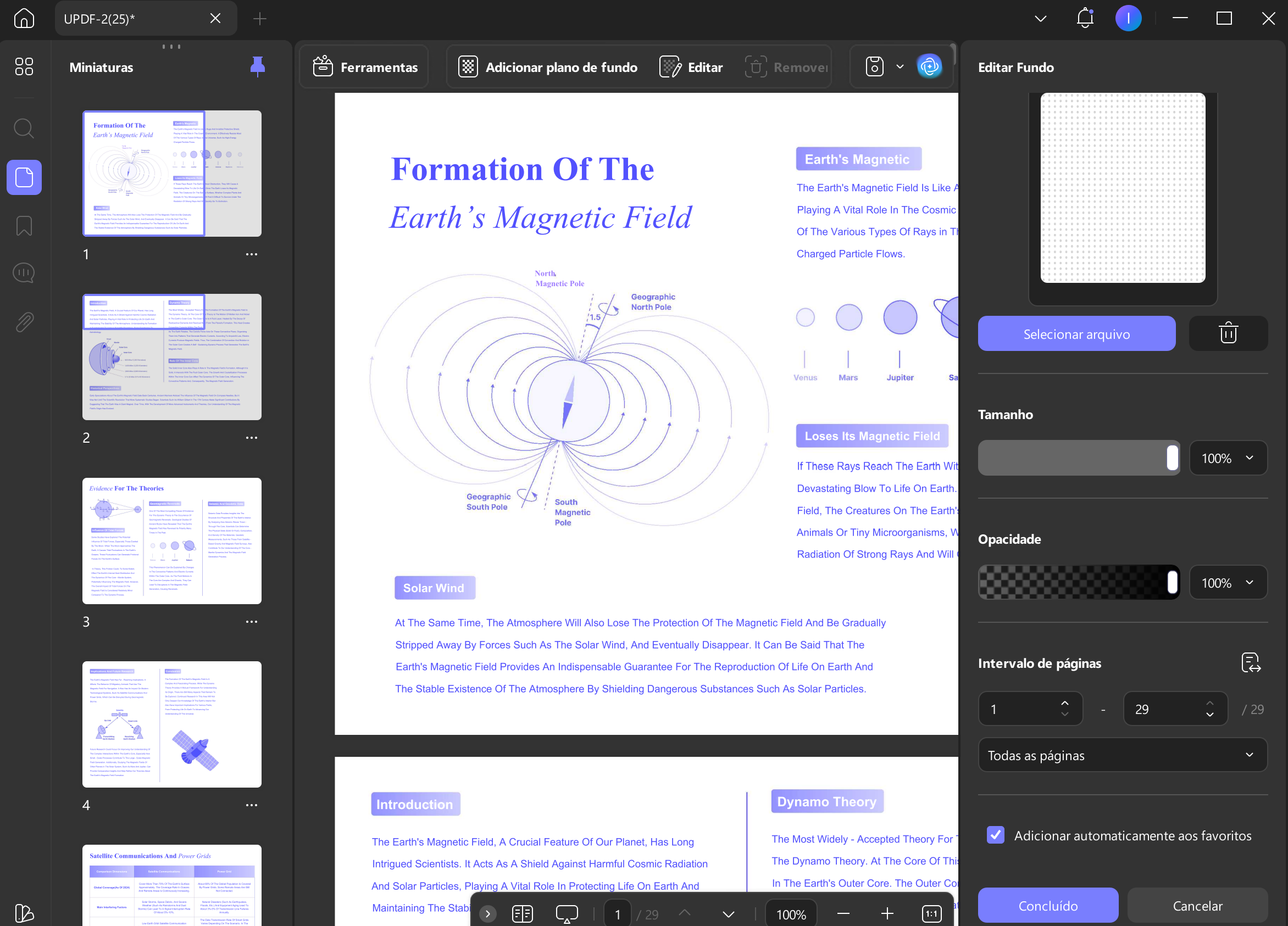This screenshot has width=1288, height=926.
Task: Open the 'Todas as páginas' dropdown
Action: (x=1122, y=755)
